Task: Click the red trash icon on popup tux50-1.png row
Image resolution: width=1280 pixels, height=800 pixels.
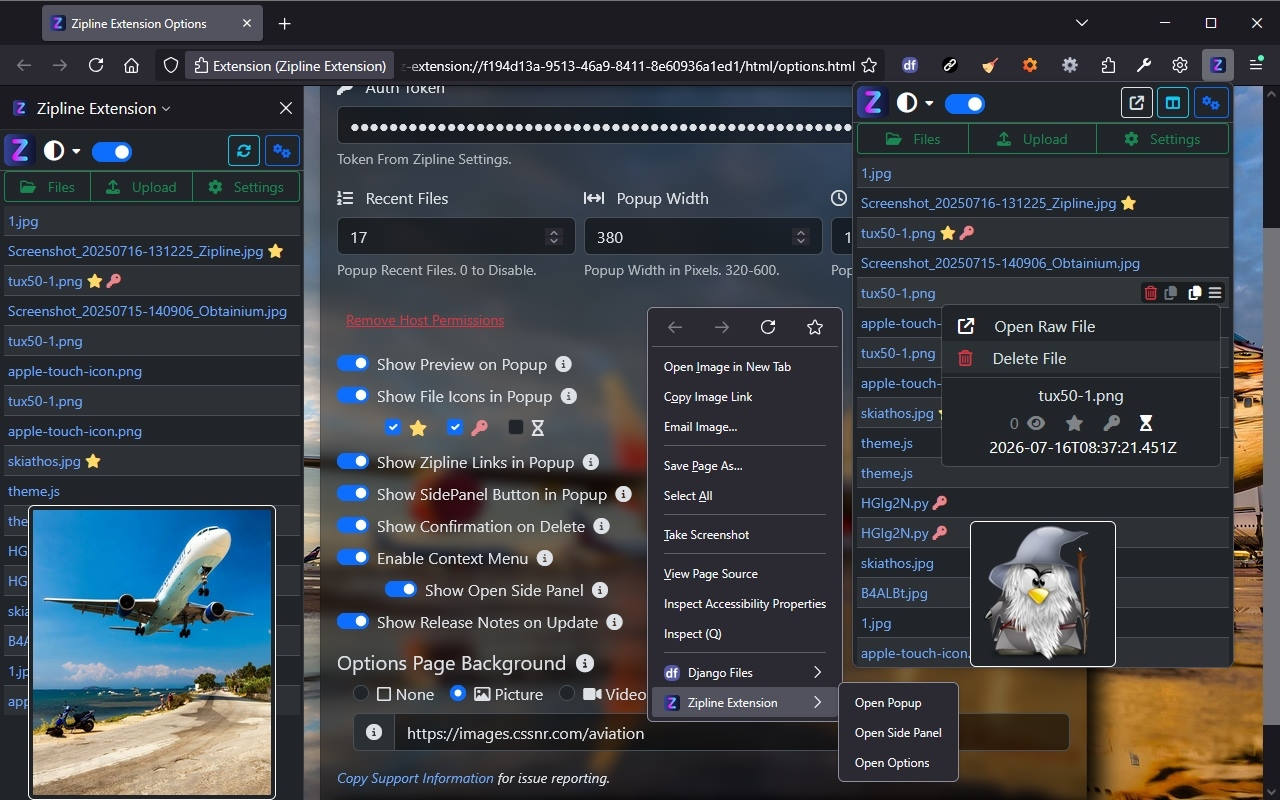Action: coord(1150,293)
